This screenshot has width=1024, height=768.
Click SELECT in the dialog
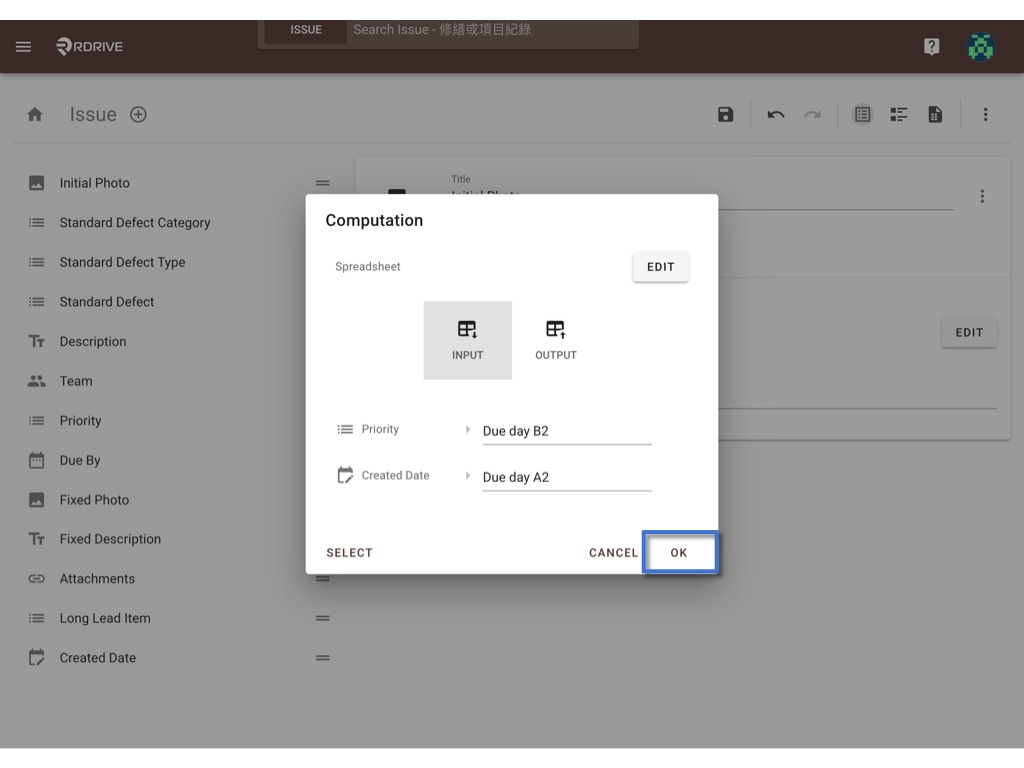tap(349, 552)
